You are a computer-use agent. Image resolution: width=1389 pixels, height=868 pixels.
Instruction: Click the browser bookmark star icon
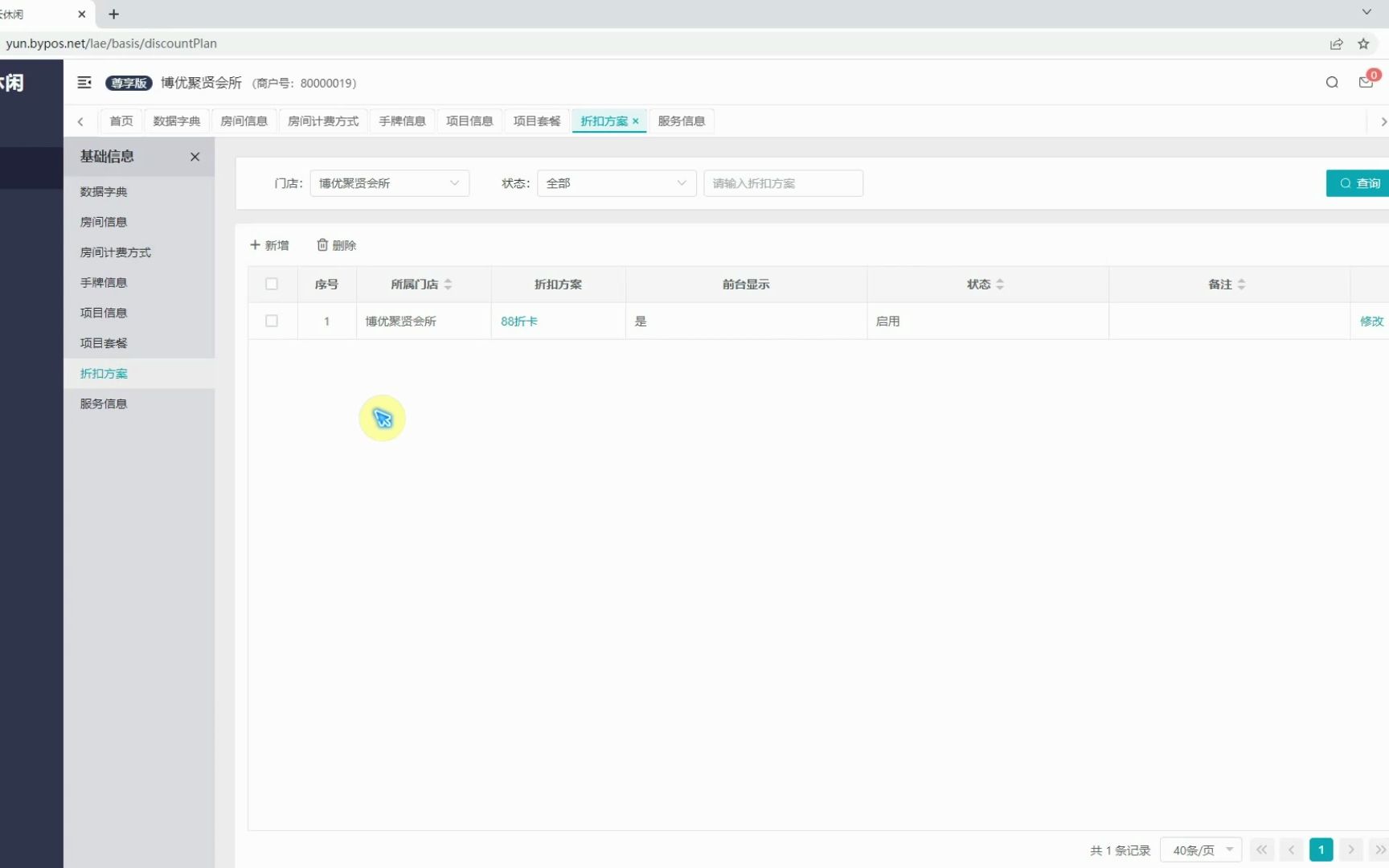click(1363, 43)
